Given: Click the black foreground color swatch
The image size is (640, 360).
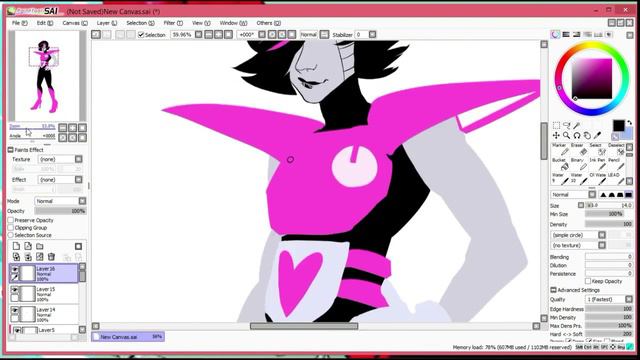Looking at the screenshot, I should click(618, 125).
